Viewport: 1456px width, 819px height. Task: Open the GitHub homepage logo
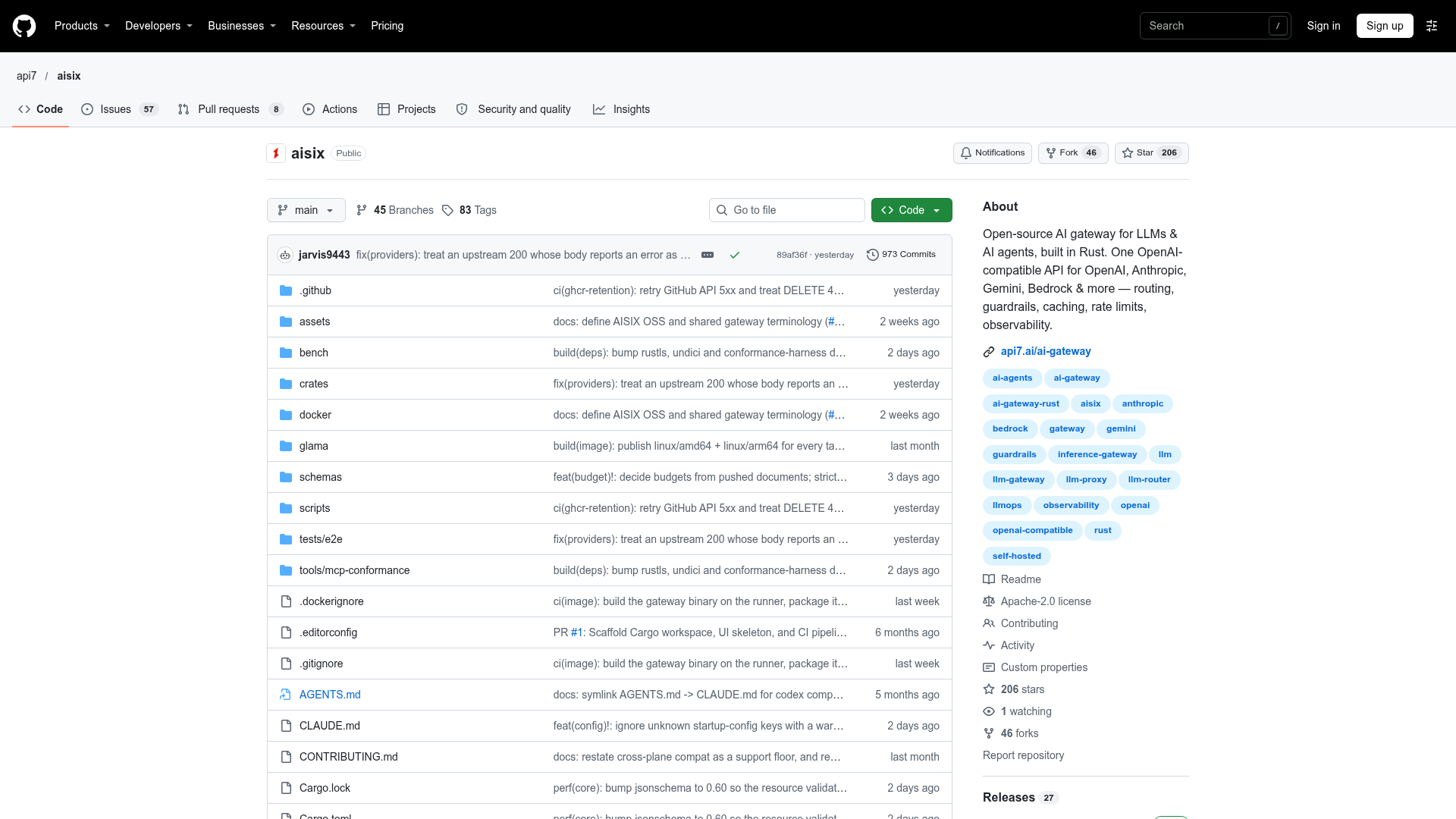pyautogui.click(x=24, y=26)
